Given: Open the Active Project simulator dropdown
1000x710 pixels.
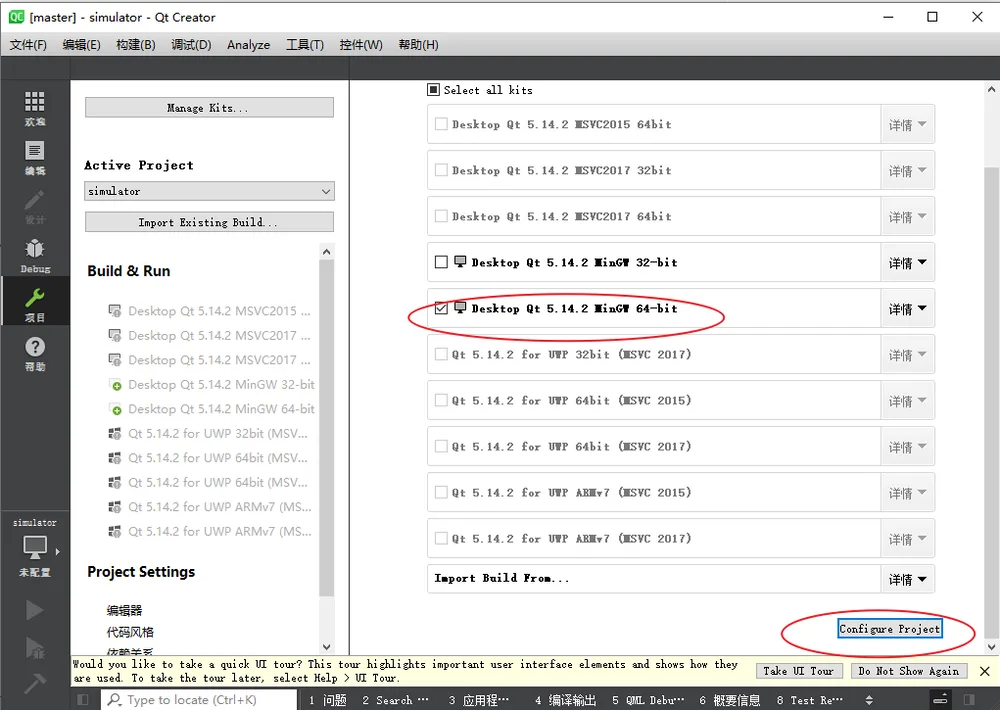Looking at the screenshot, I should [209, 191].
